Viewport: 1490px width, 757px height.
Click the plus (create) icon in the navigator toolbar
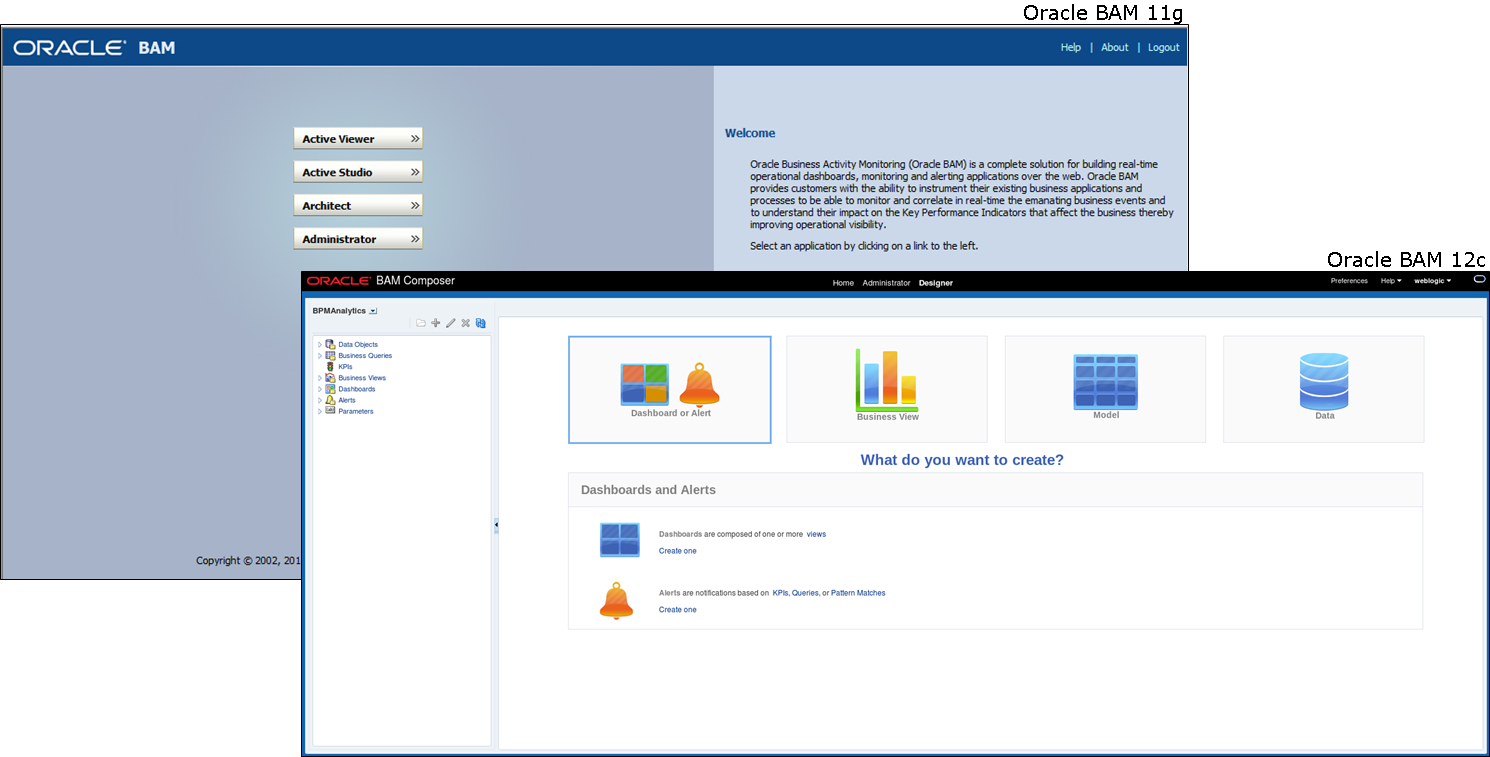point(436,323)
